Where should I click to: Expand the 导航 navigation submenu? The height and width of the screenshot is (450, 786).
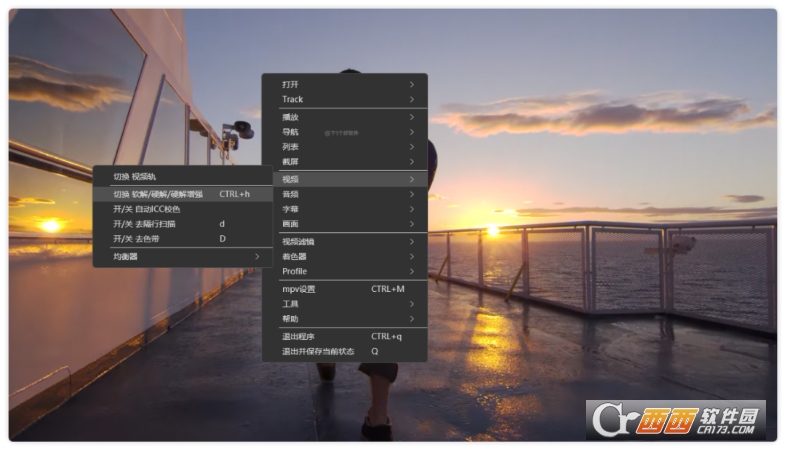pyautogui.click(x=344, y=132)
